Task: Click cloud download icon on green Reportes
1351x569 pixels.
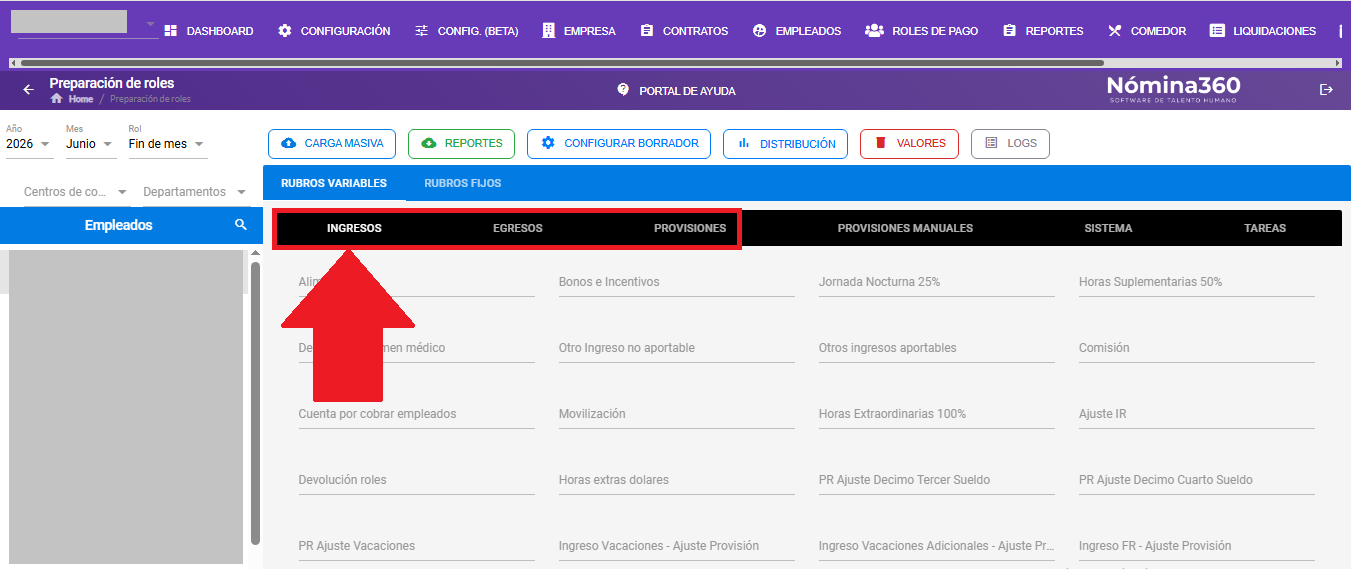Action: (429, 143)
